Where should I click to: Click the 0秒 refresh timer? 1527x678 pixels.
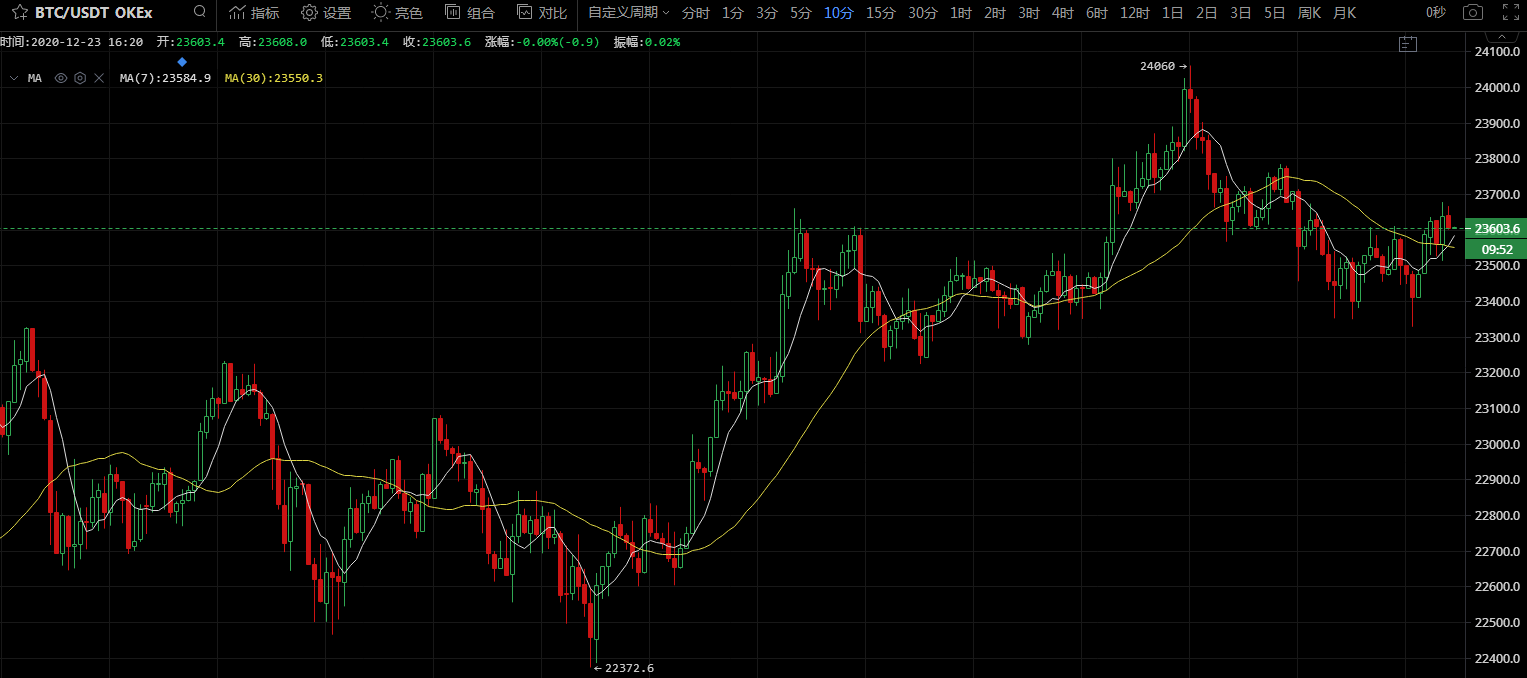tap(1436, 13)
